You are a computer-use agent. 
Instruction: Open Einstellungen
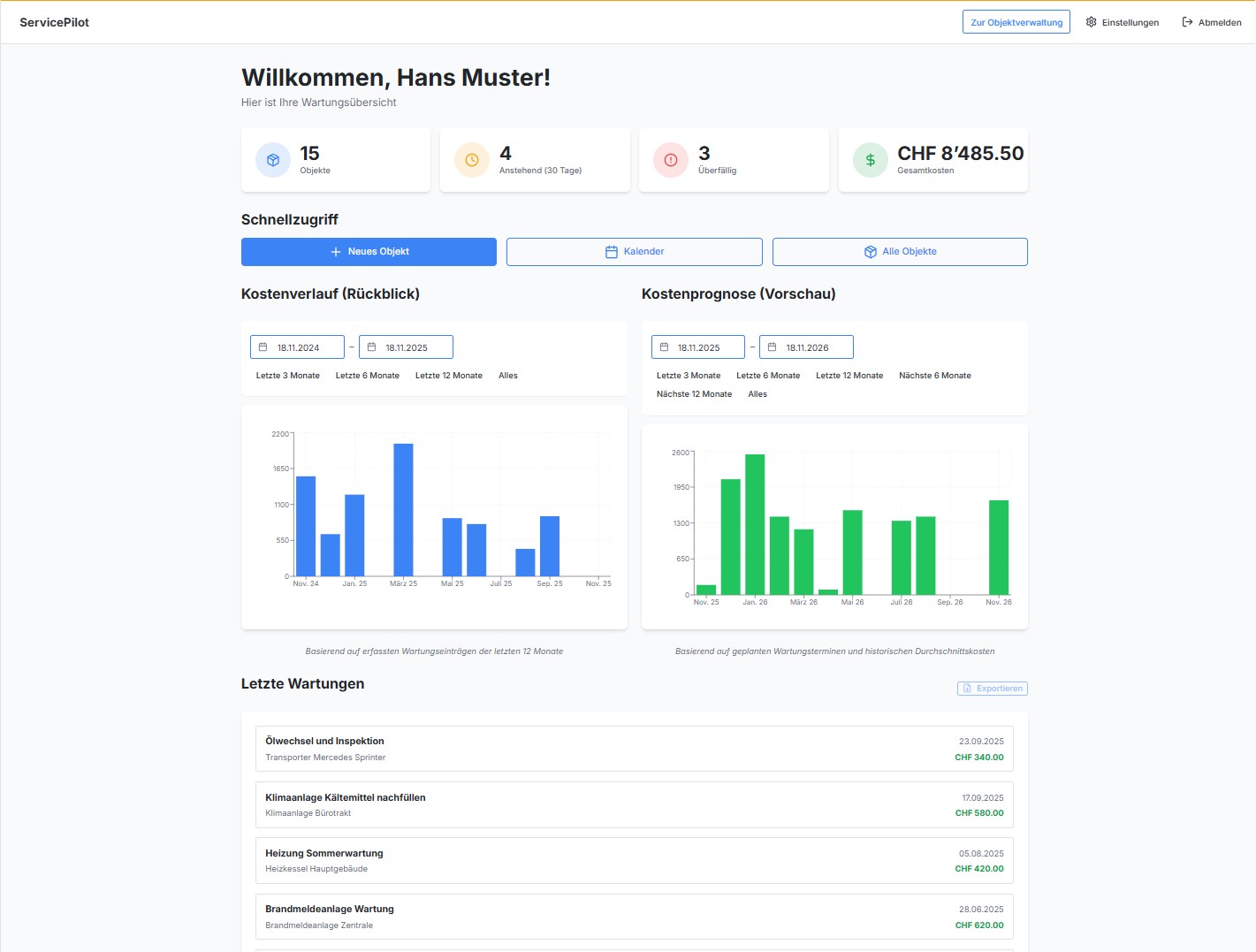1123,22
